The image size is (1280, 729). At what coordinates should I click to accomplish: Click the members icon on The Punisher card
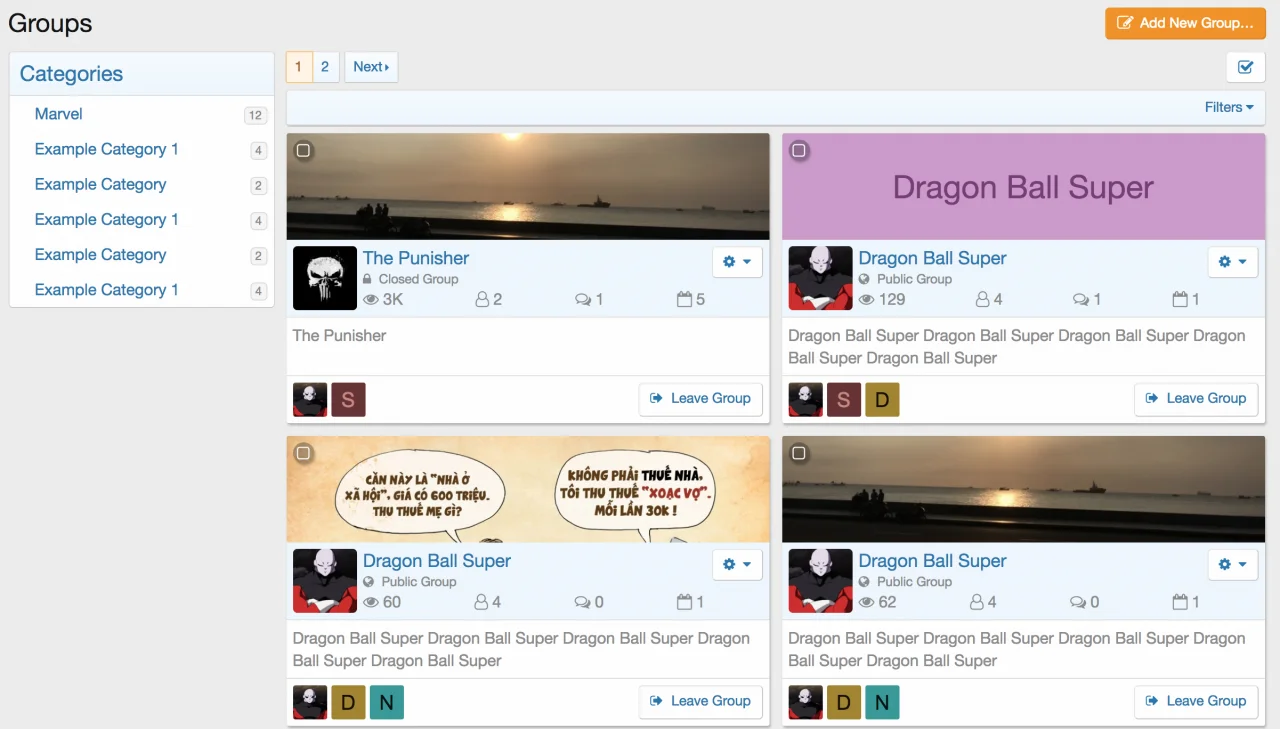click(481, 299)
